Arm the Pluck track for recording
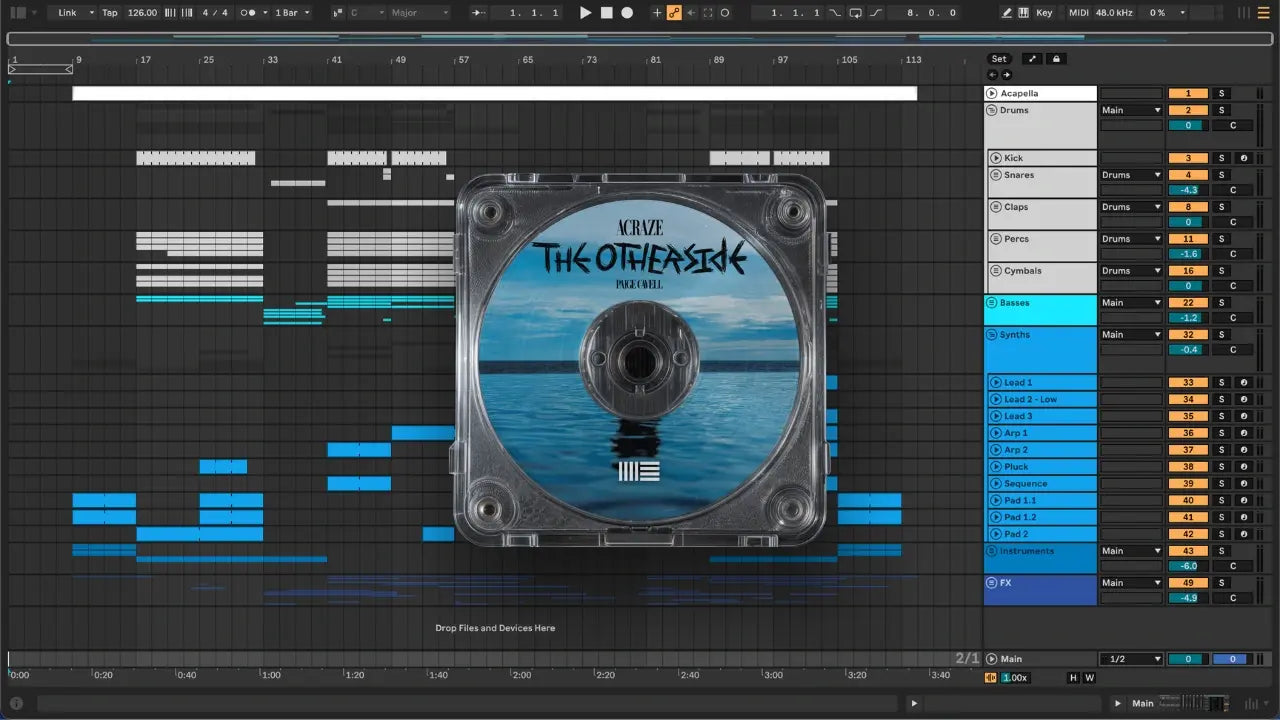 pos(1244,467)
